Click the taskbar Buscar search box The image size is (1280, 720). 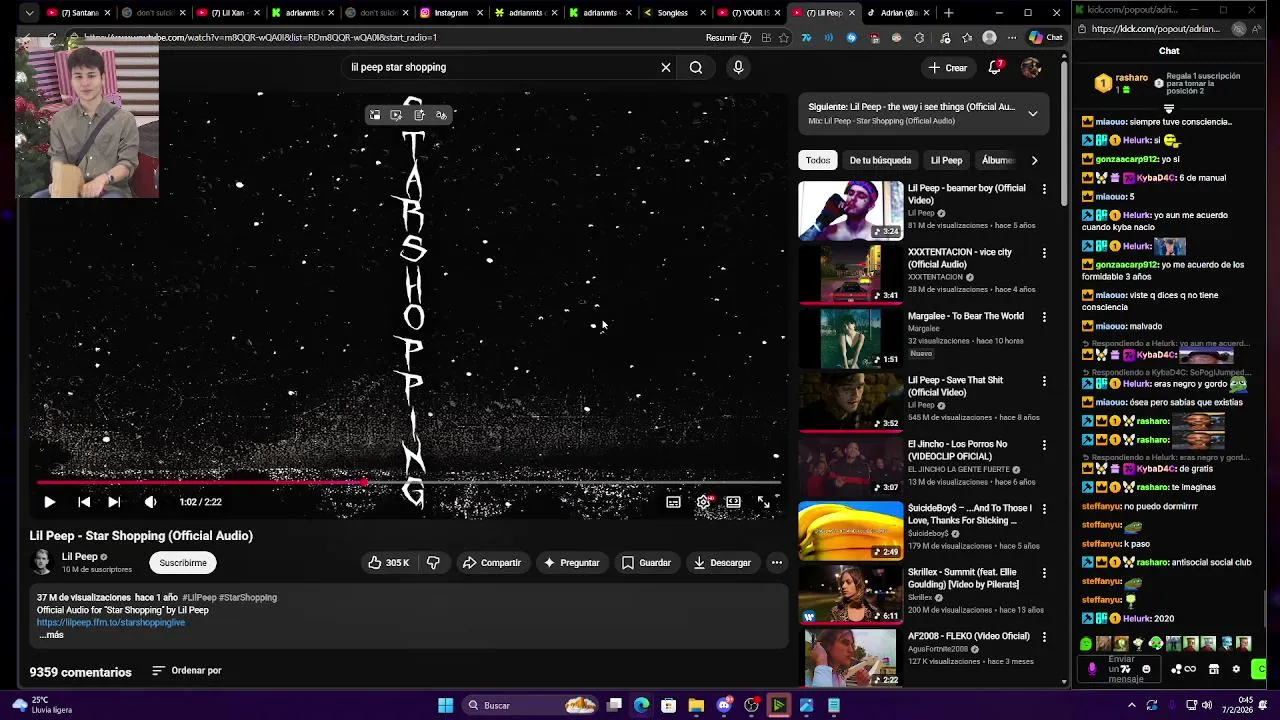pyautogui.click(x=530, y=705)
